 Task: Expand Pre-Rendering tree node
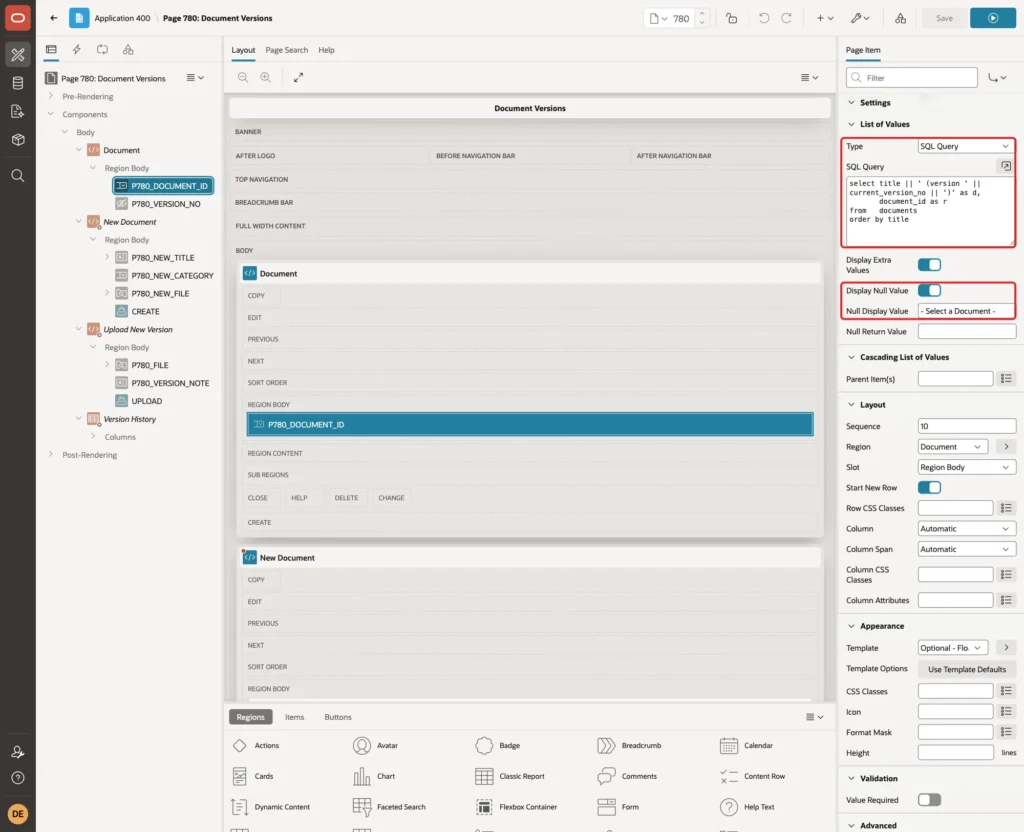coord(51,96)
